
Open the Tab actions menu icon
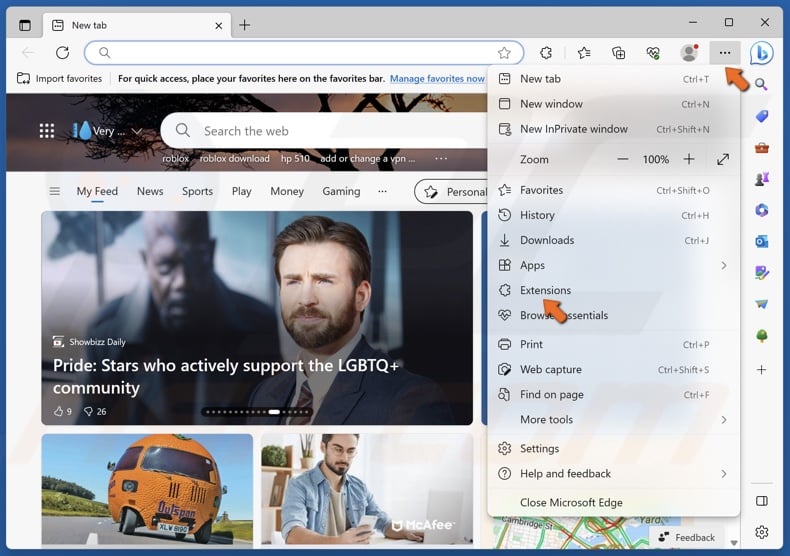coord(25,25)
